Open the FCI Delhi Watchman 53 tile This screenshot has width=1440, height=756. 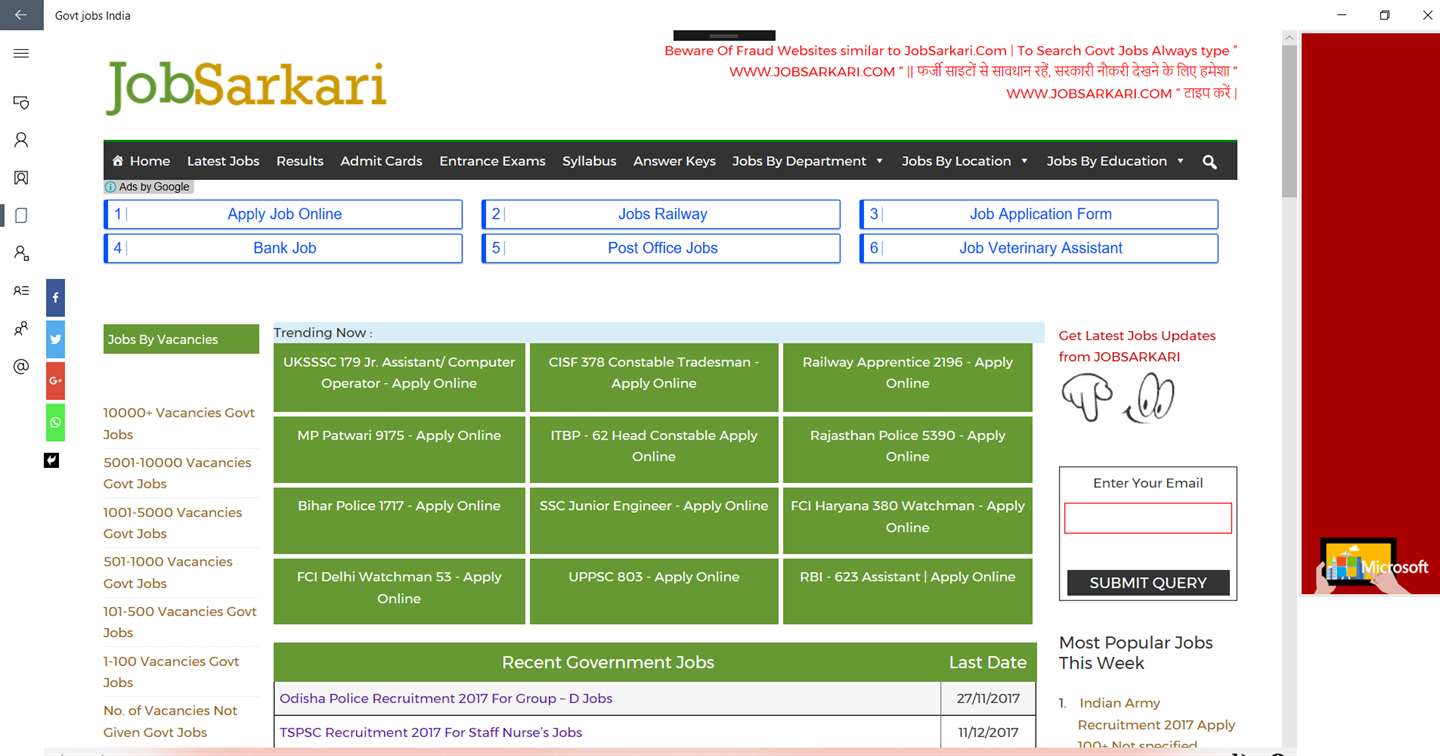399,591
